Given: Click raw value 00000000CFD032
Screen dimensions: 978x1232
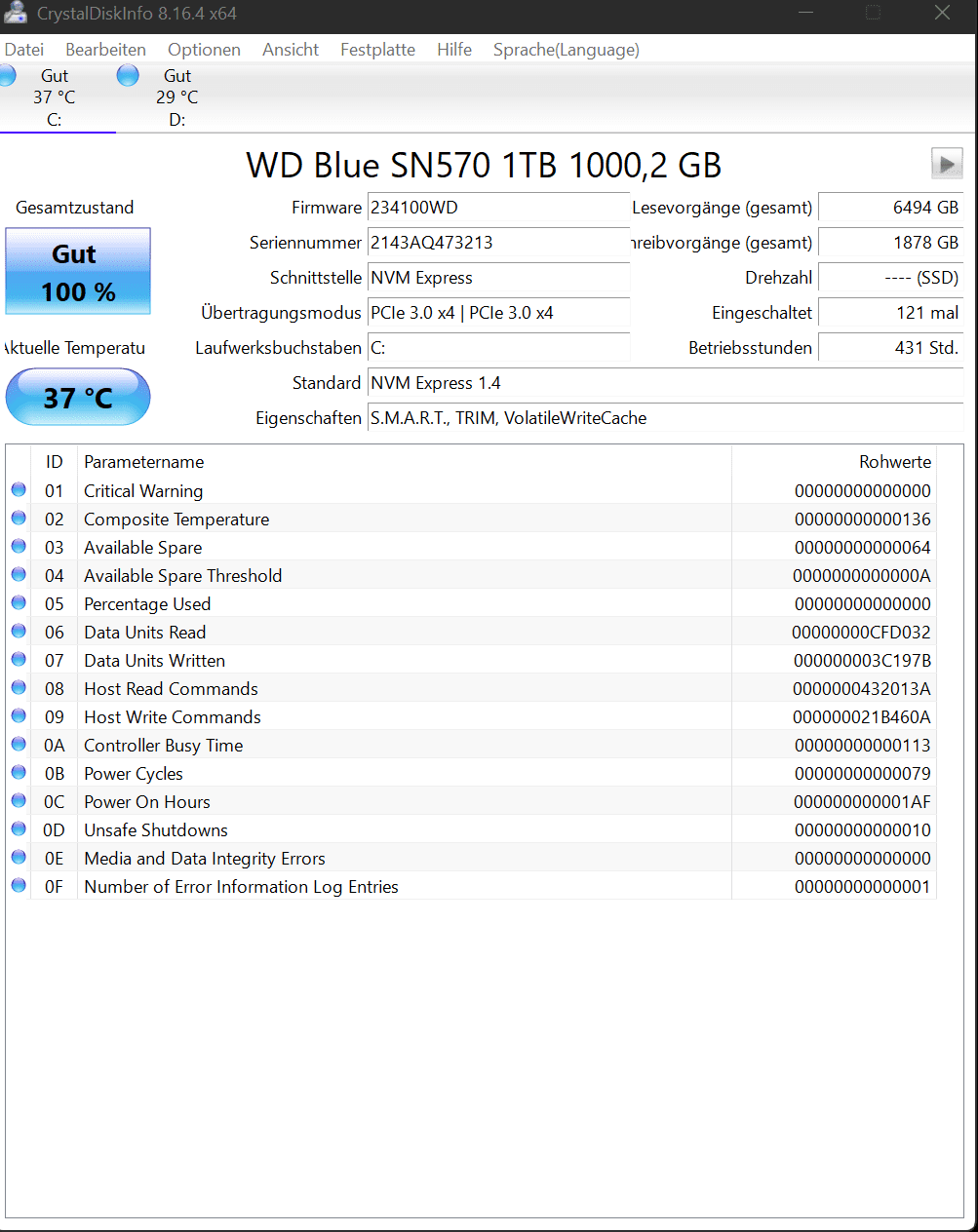Looking at the screenshot, I should pyautogui.click(x=861, y=633).
